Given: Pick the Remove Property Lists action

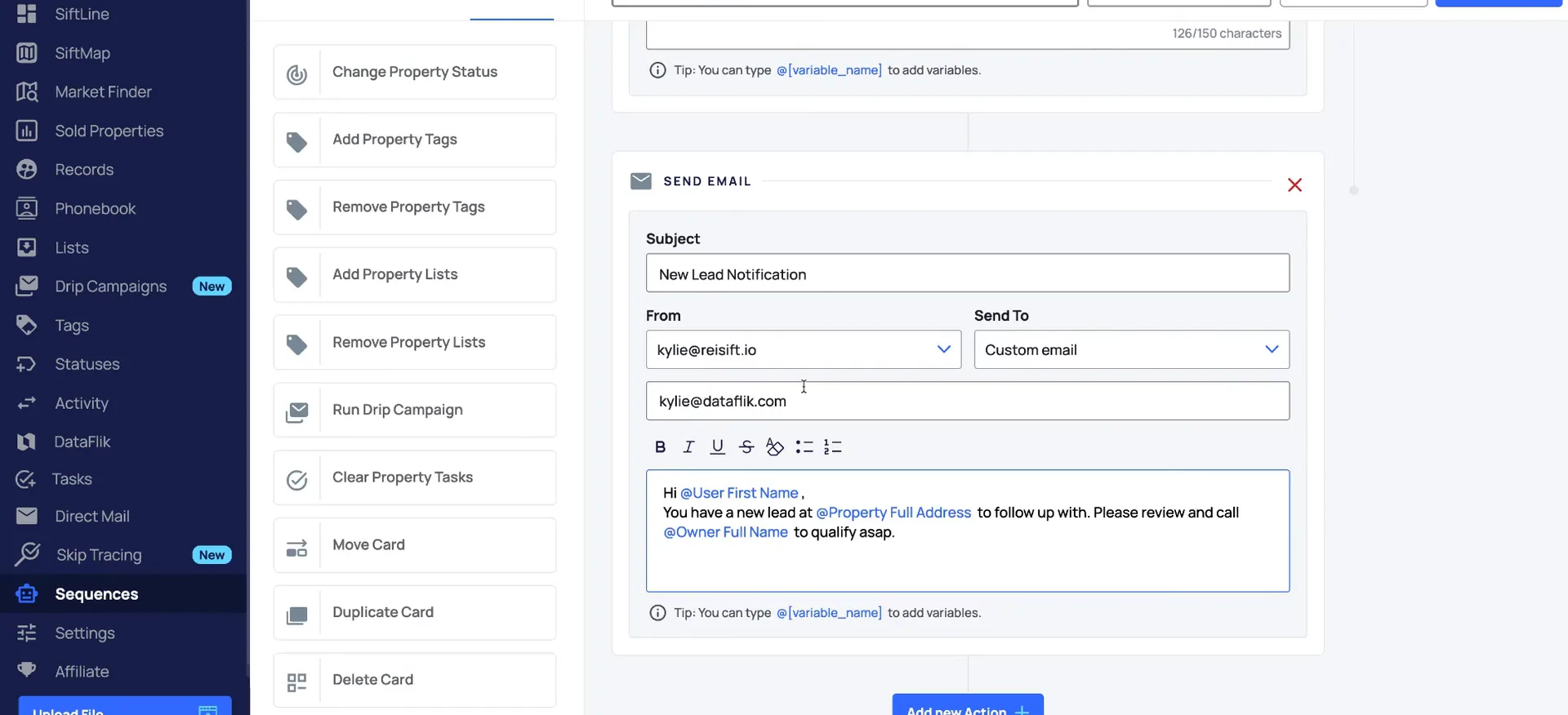Looking at the screenshot, I should click(x=415, y=343).
